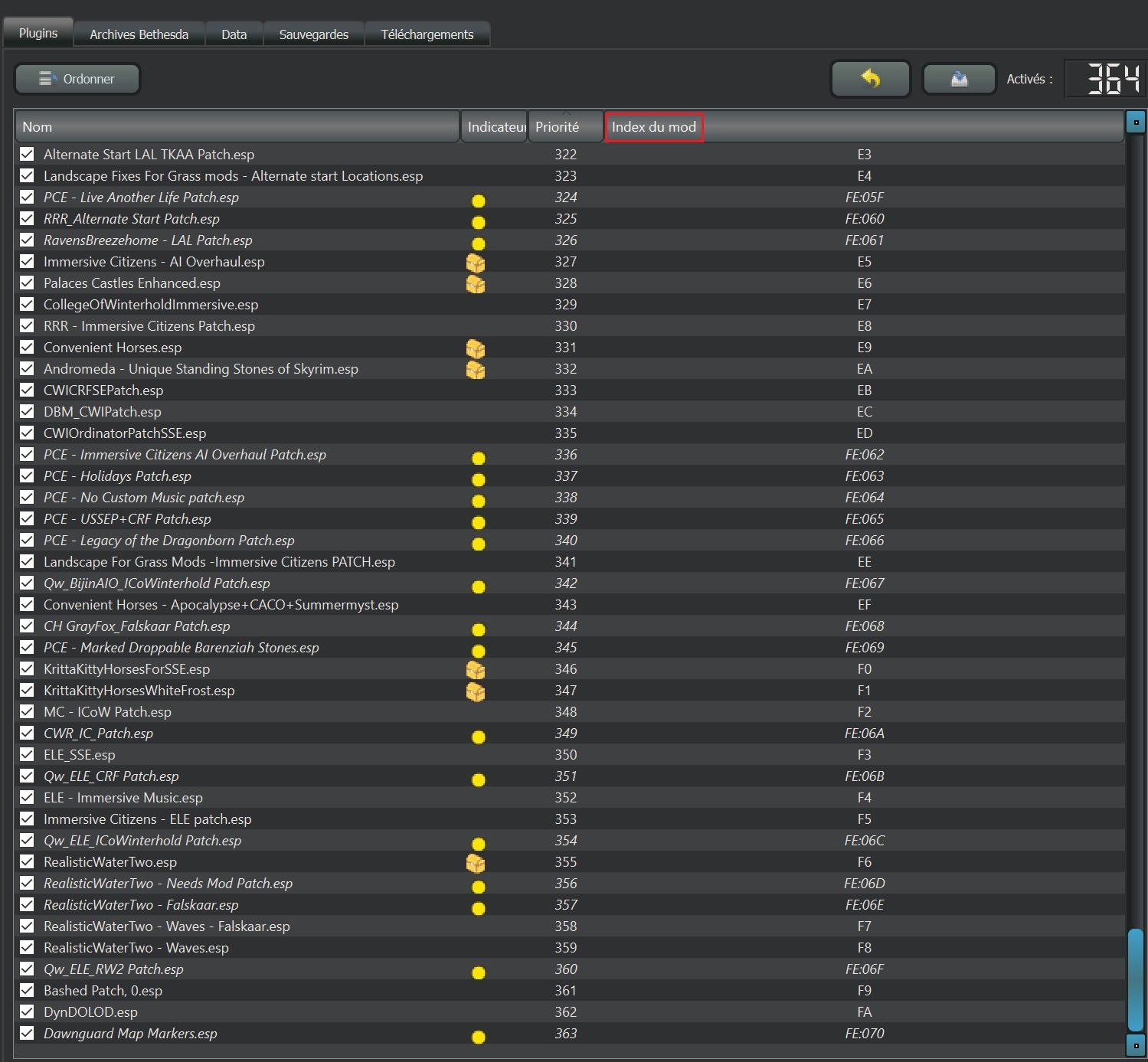Uncheck DBM_CWIPatch.esp
The height and width of the screenshot is (1062, 1148).
[27, 411]
